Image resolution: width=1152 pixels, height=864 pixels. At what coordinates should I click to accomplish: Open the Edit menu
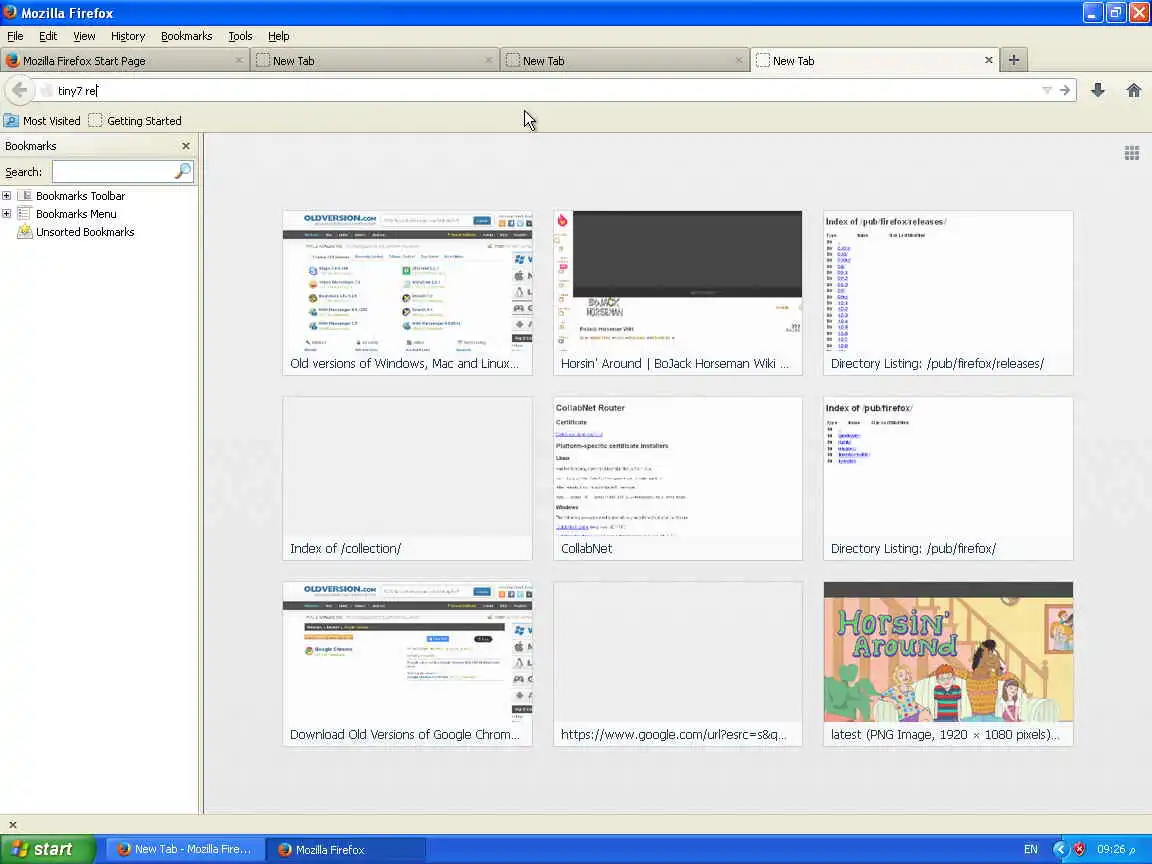coord(48,36)
